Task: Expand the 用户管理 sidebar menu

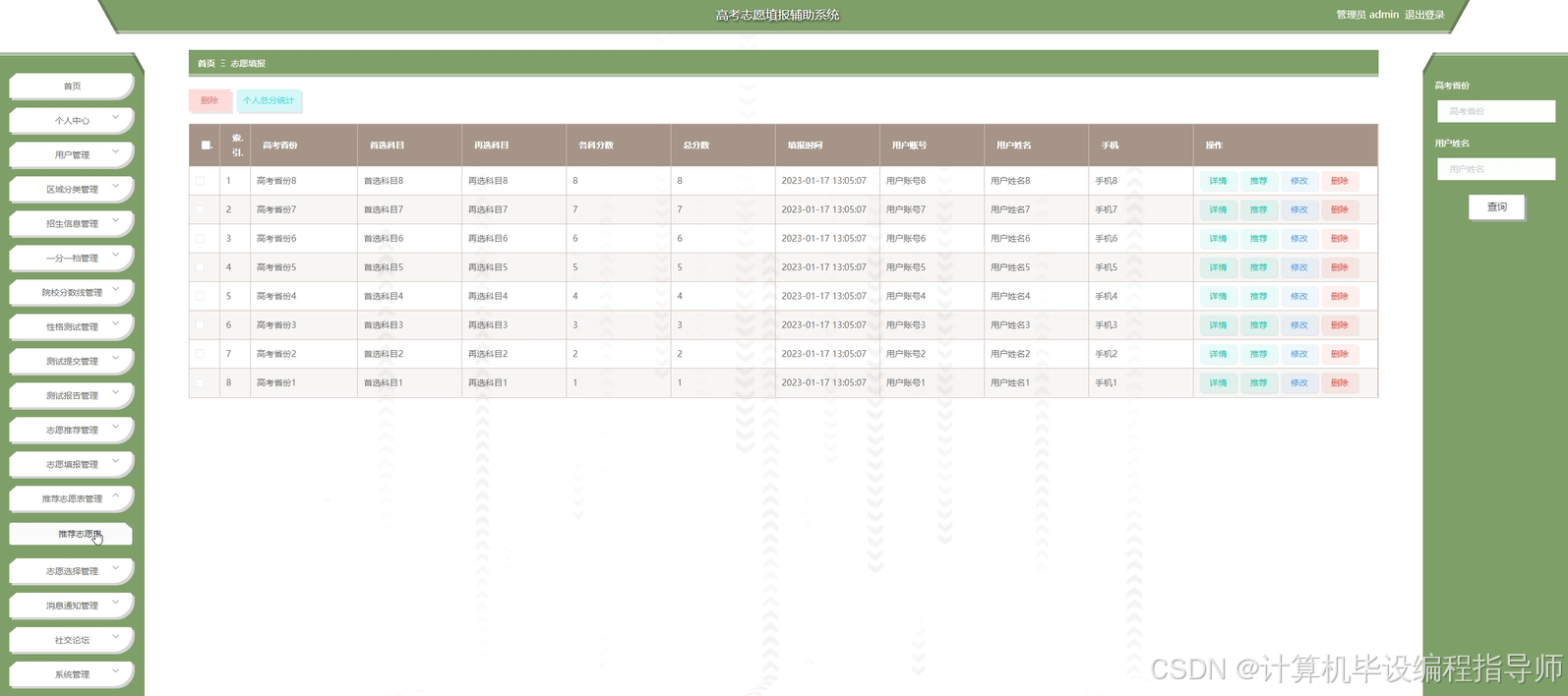Action: (x=72, y=154)
